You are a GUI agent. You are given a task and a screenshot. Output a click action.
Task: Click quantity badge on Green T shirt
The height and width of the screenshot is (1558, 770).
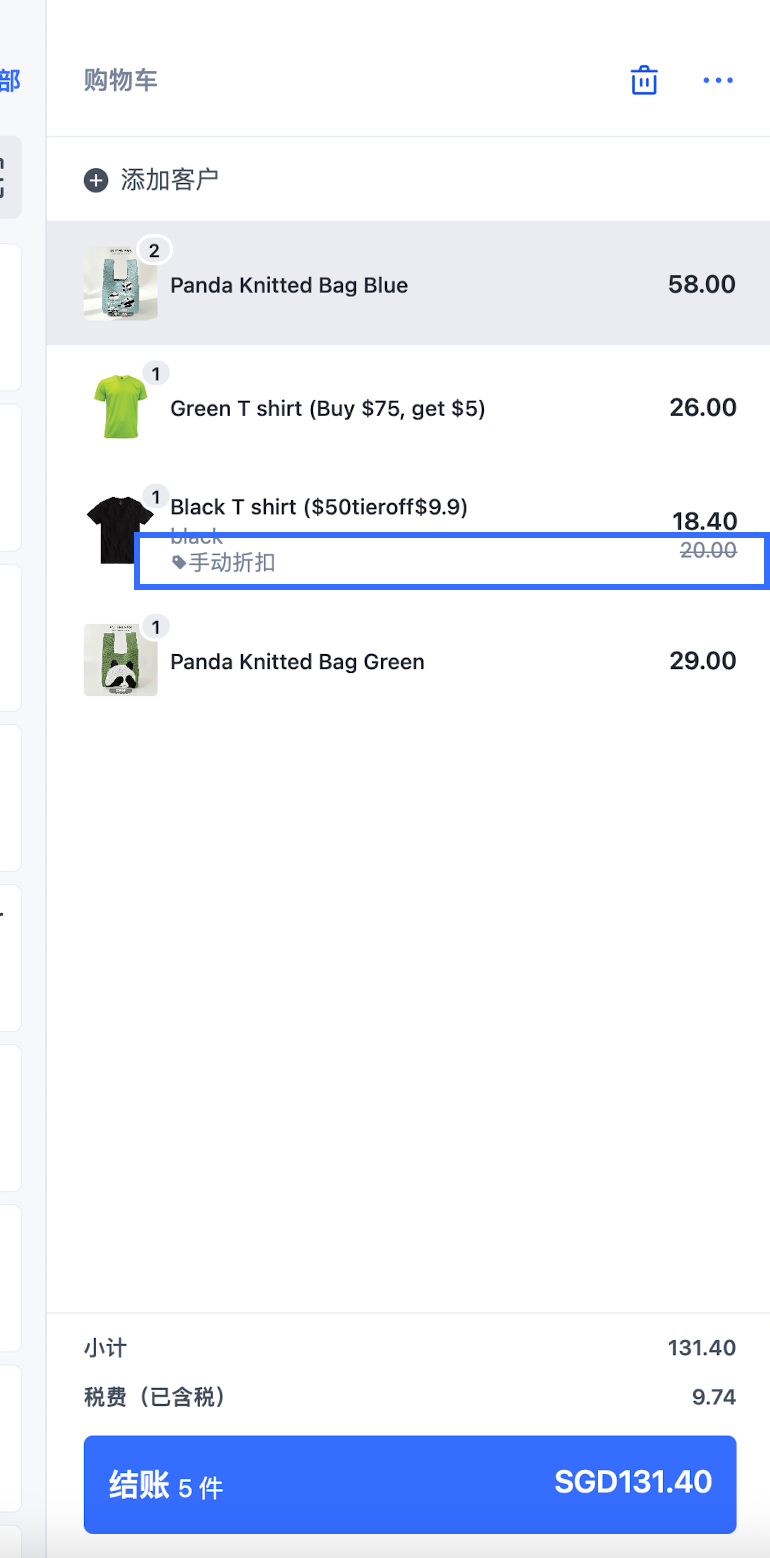click(156, 374)
